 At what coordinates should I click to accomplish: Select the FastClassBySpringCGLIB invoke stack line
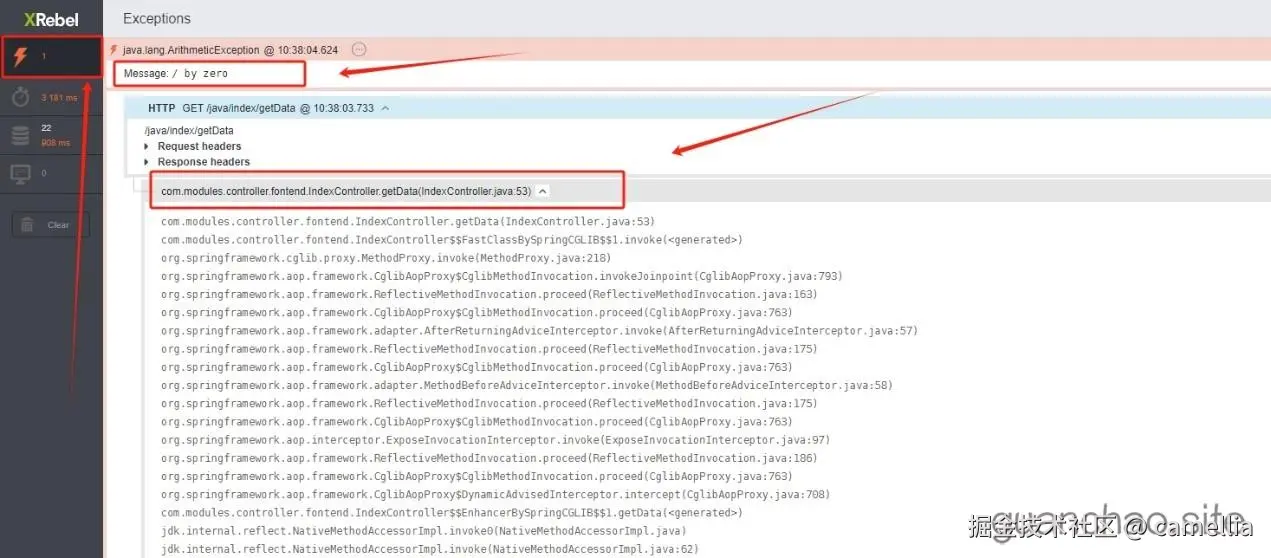click(451, 240)
